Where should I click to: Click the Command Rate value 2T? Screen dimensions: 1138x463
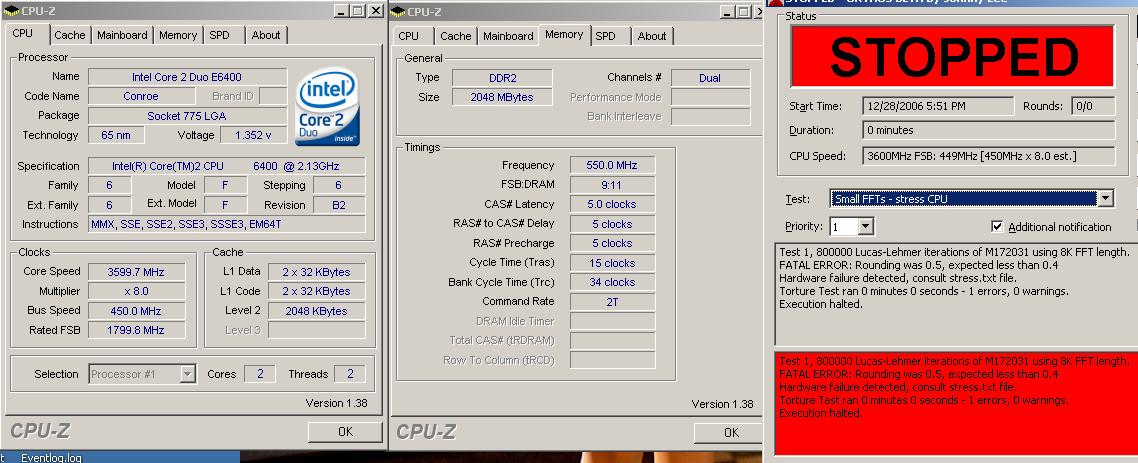coord(613,302)
